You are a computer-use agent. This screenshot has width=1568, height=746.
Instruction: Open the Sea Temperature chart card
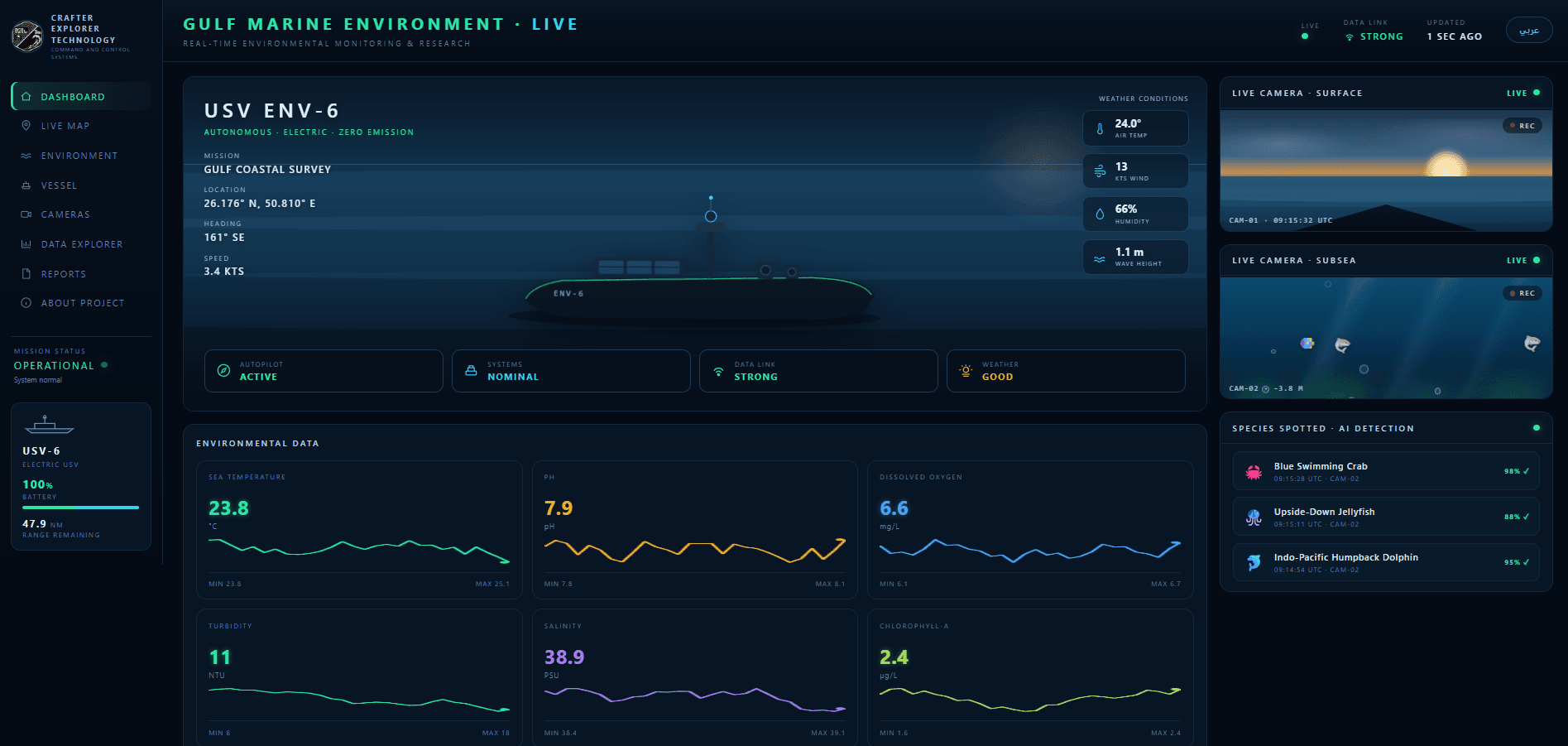[x=359, y=529]
